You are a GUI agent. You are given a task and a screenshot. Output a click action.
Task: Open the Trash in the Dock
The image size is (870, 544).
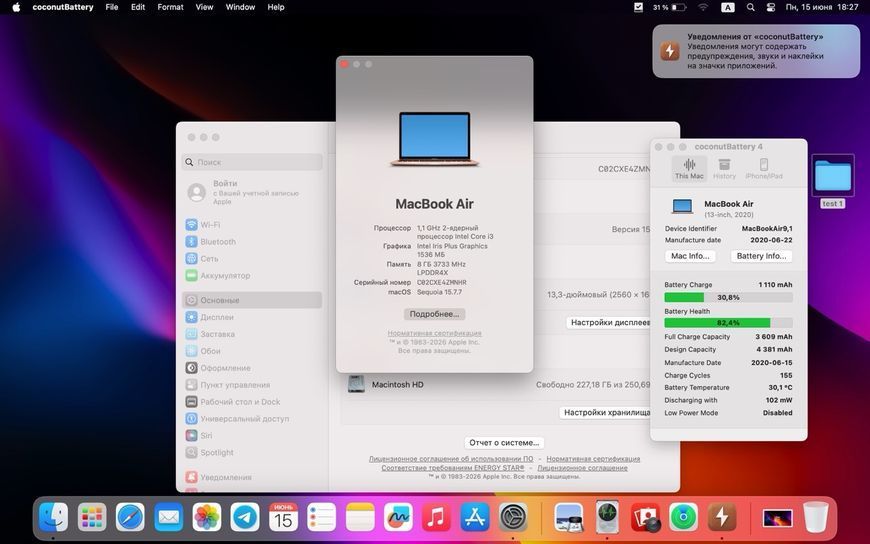(816, 517)
